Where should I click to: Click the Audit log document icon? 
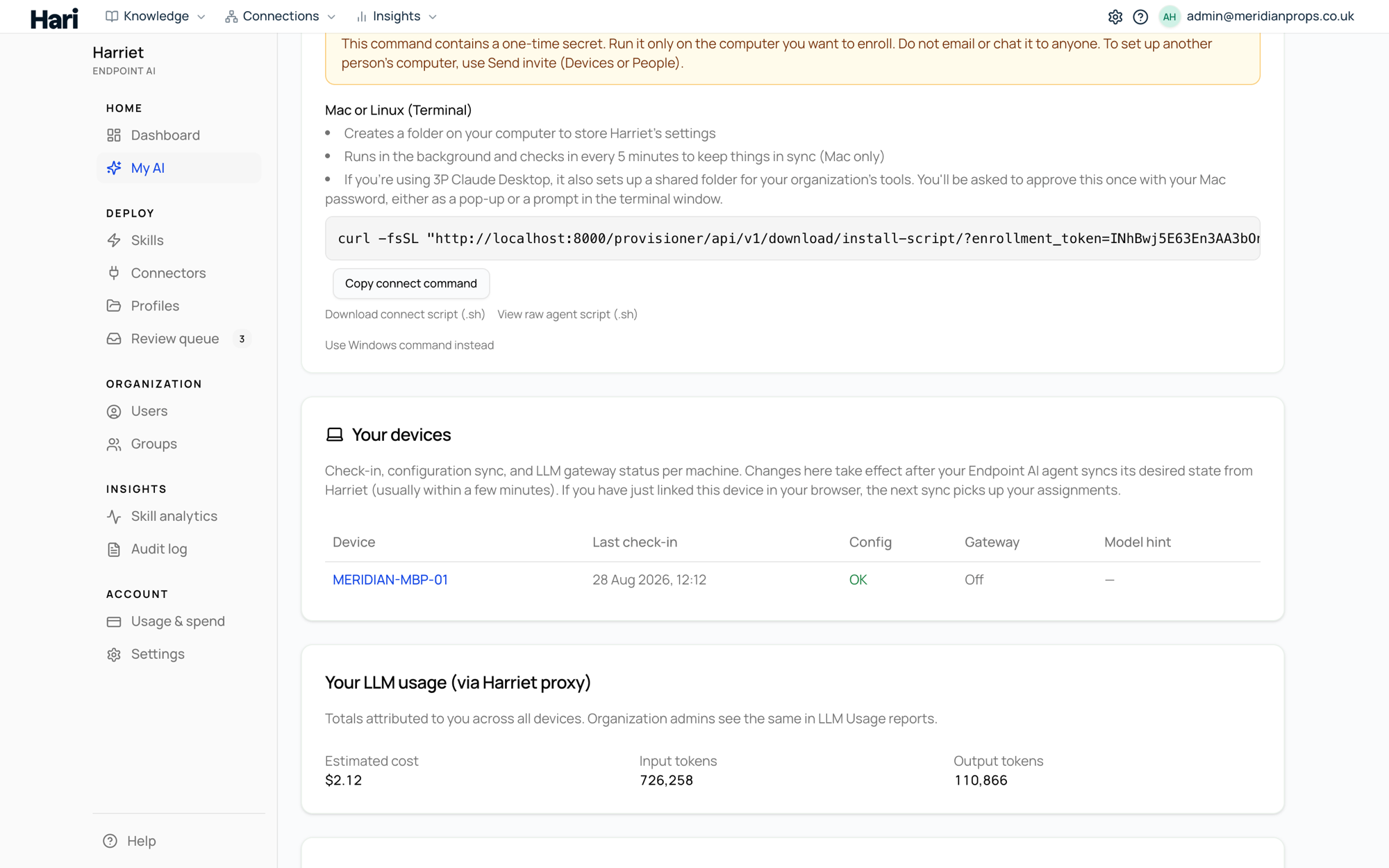pyautogui.click(x=114, y=549)
